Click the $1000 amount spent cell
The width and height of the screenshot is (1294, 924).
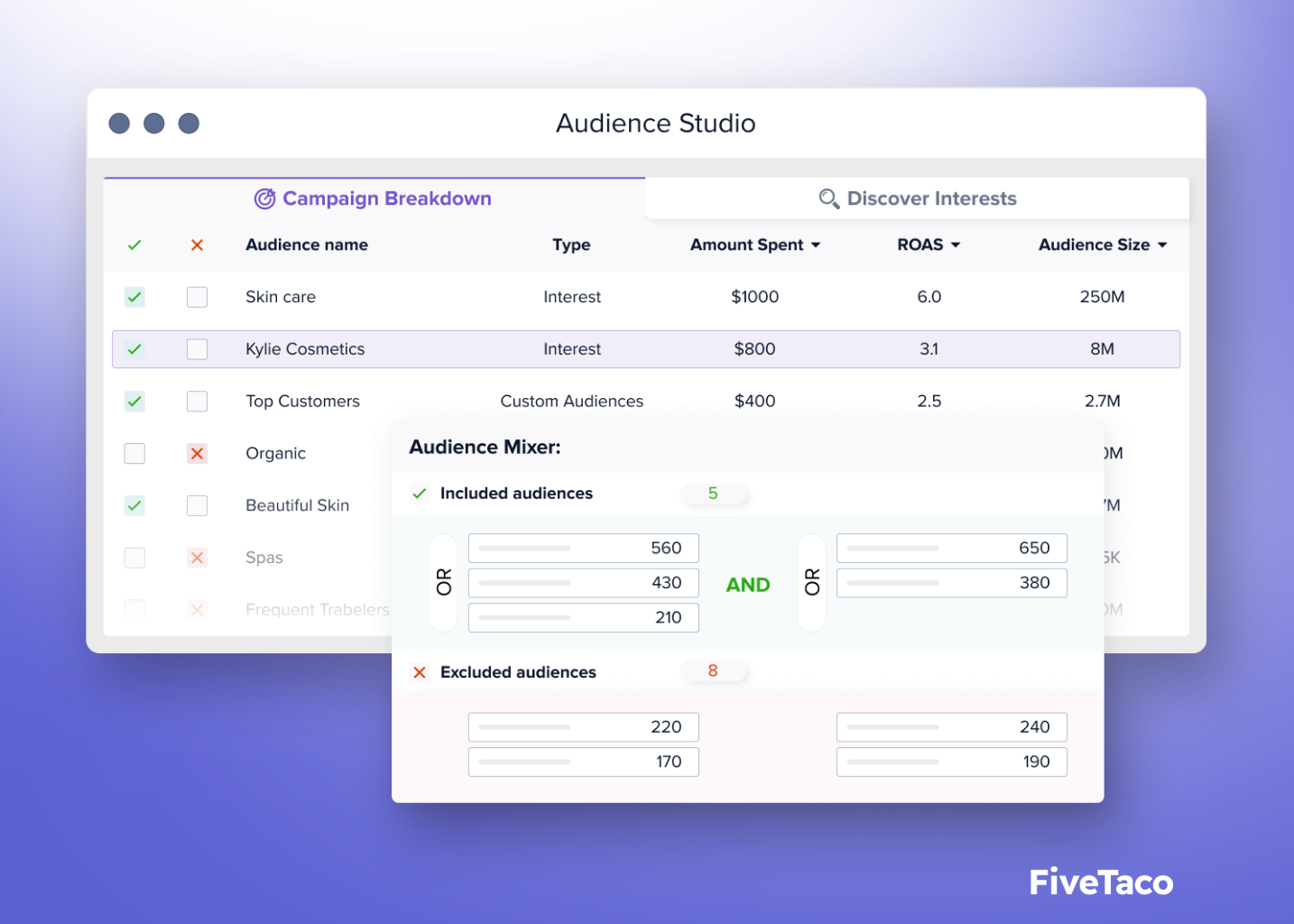(754, 297)
